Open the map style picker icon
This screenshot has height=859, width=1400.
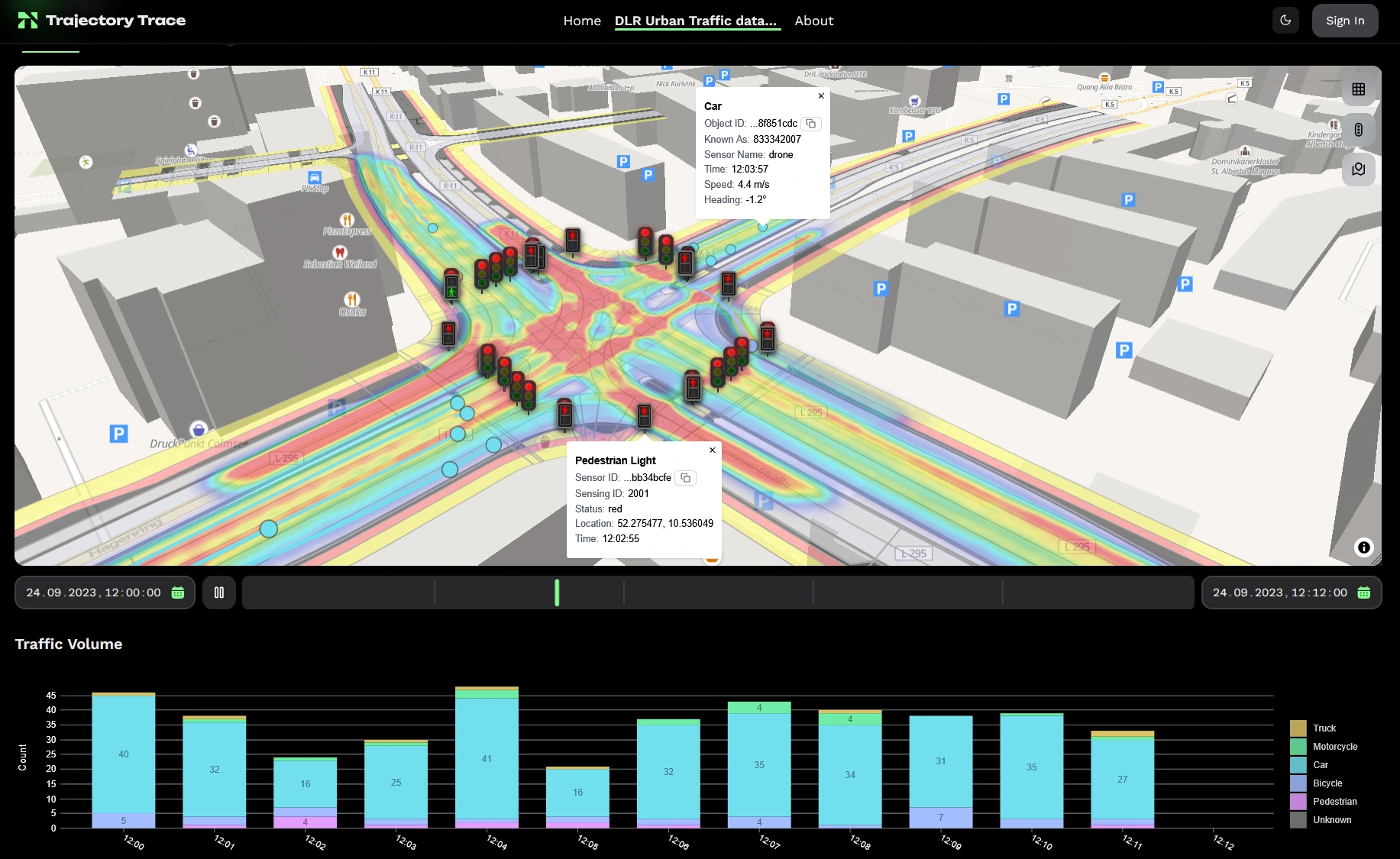point(1359,170)
